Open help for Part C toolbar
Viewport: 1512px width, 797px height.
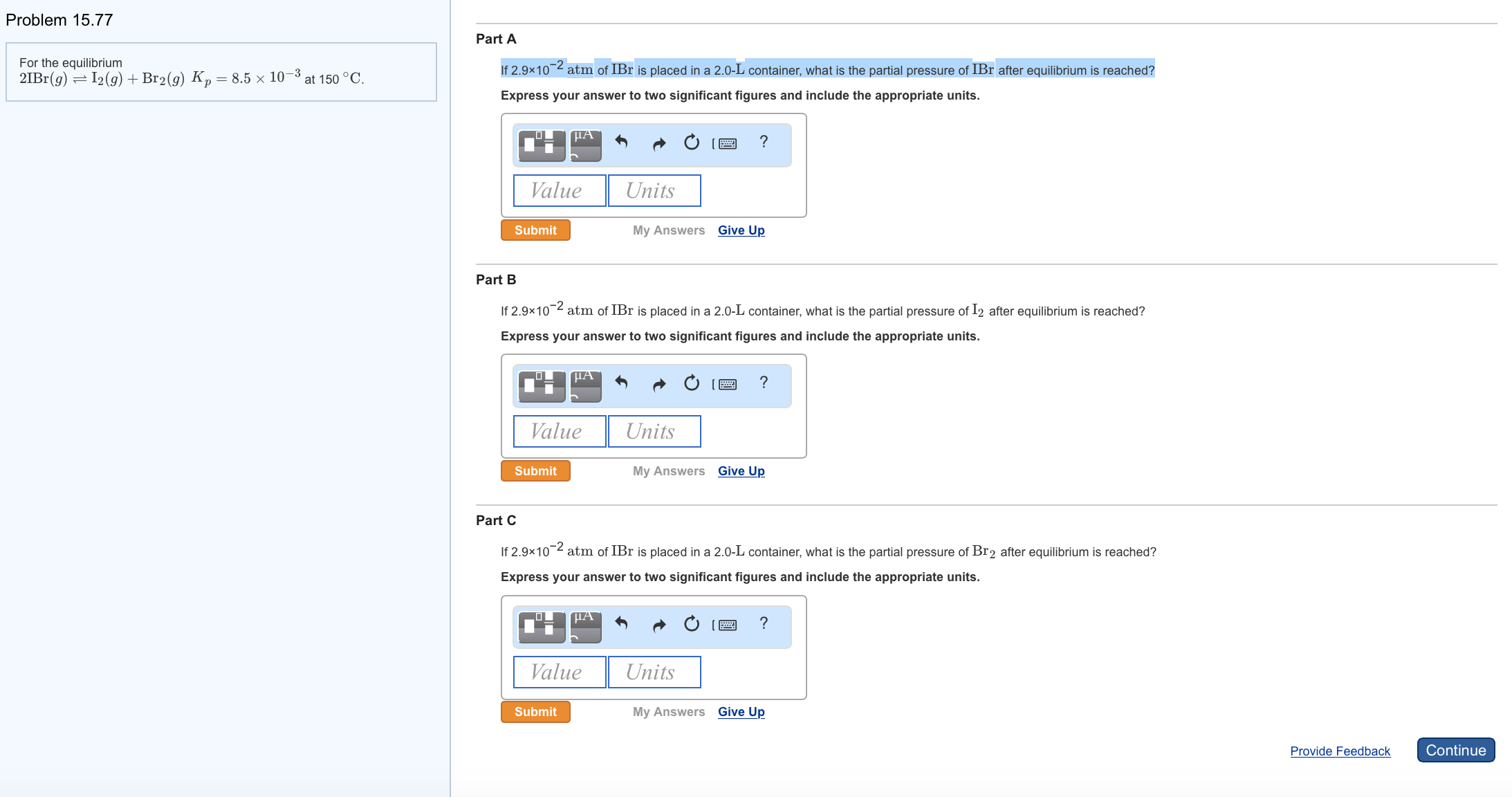click(x=764, y=623)
